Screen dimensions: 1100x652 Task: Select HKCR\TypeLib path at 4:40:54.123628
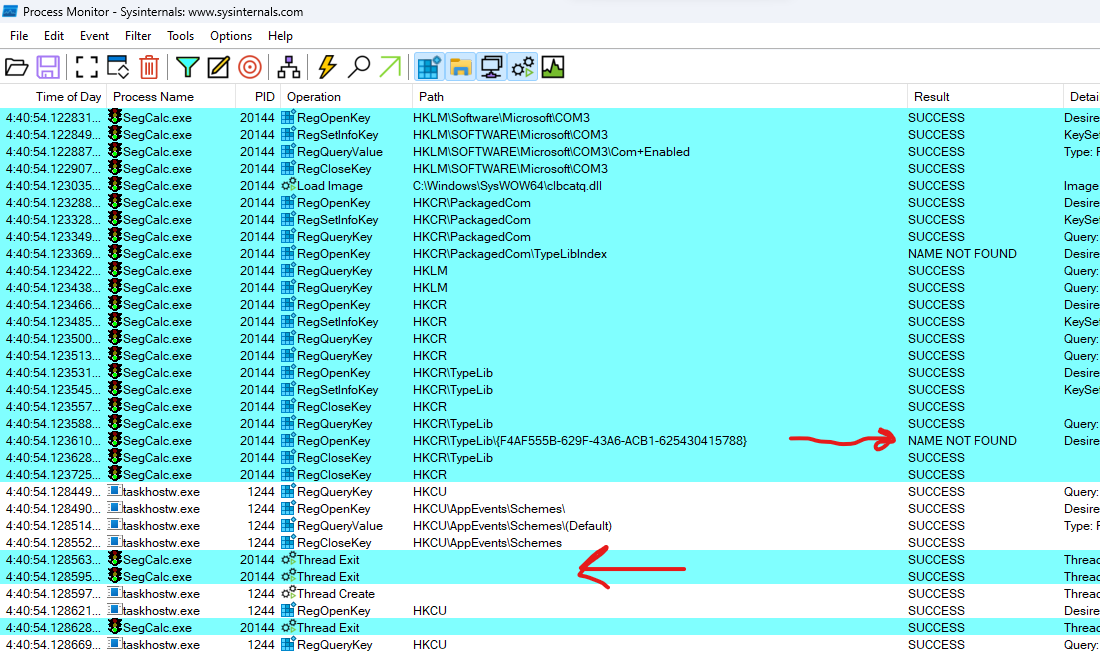(452, 458)
